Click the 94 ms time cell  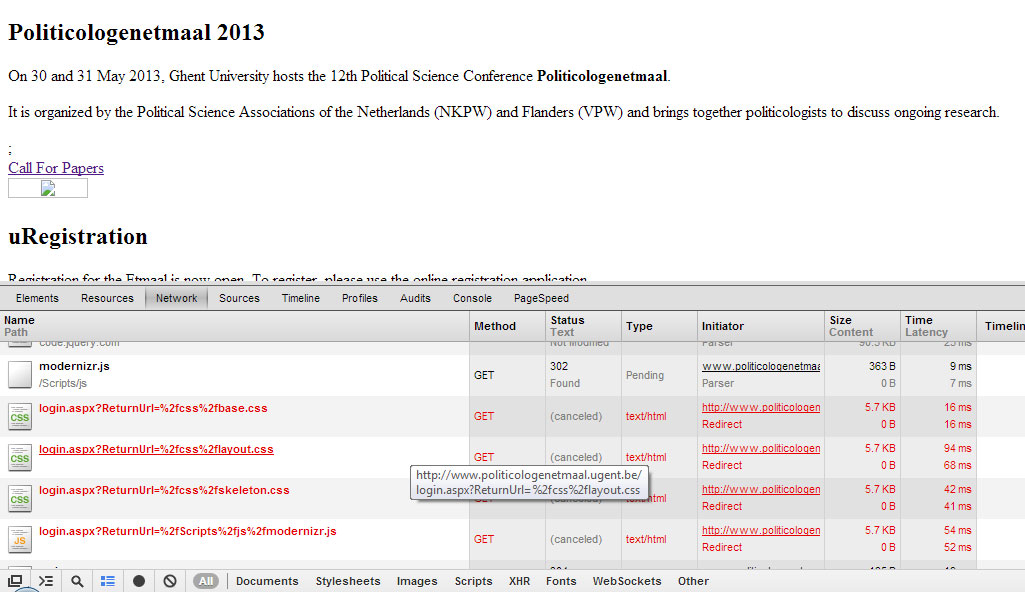pyautogui.click(x=958, y=448)
